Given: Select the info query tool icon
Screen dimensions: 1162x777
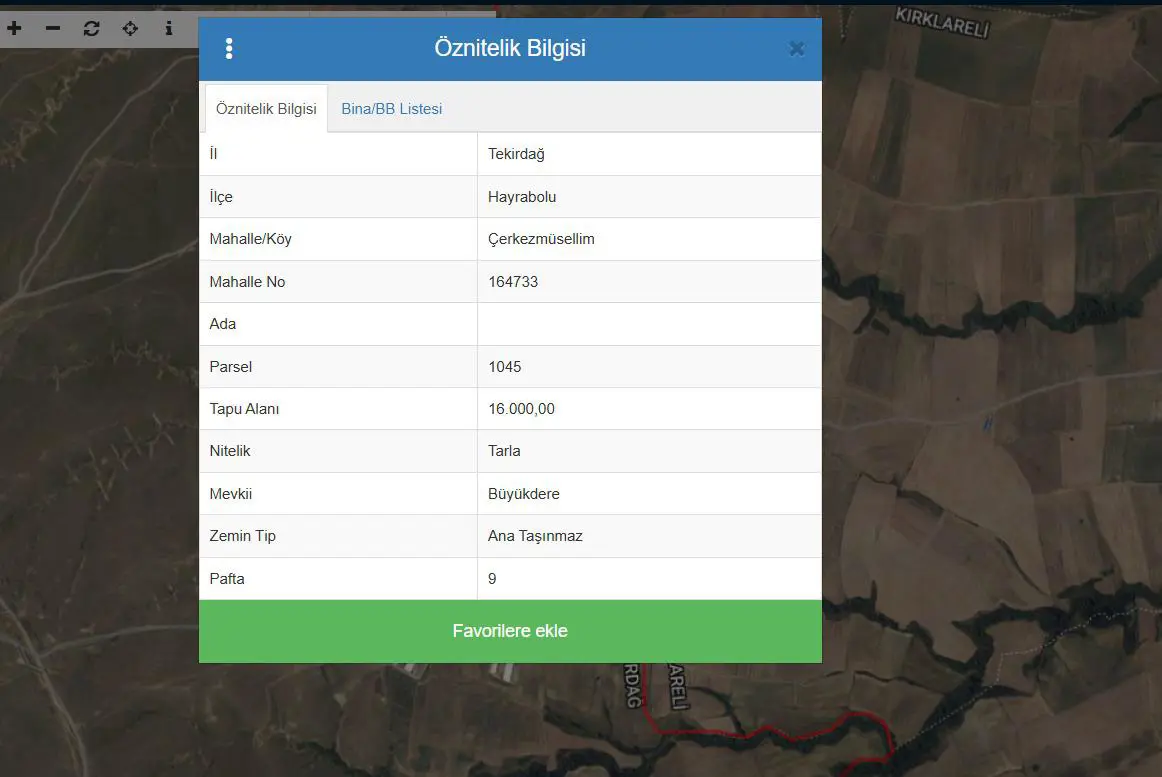Looking at the screenshot, I should point(169,28).
